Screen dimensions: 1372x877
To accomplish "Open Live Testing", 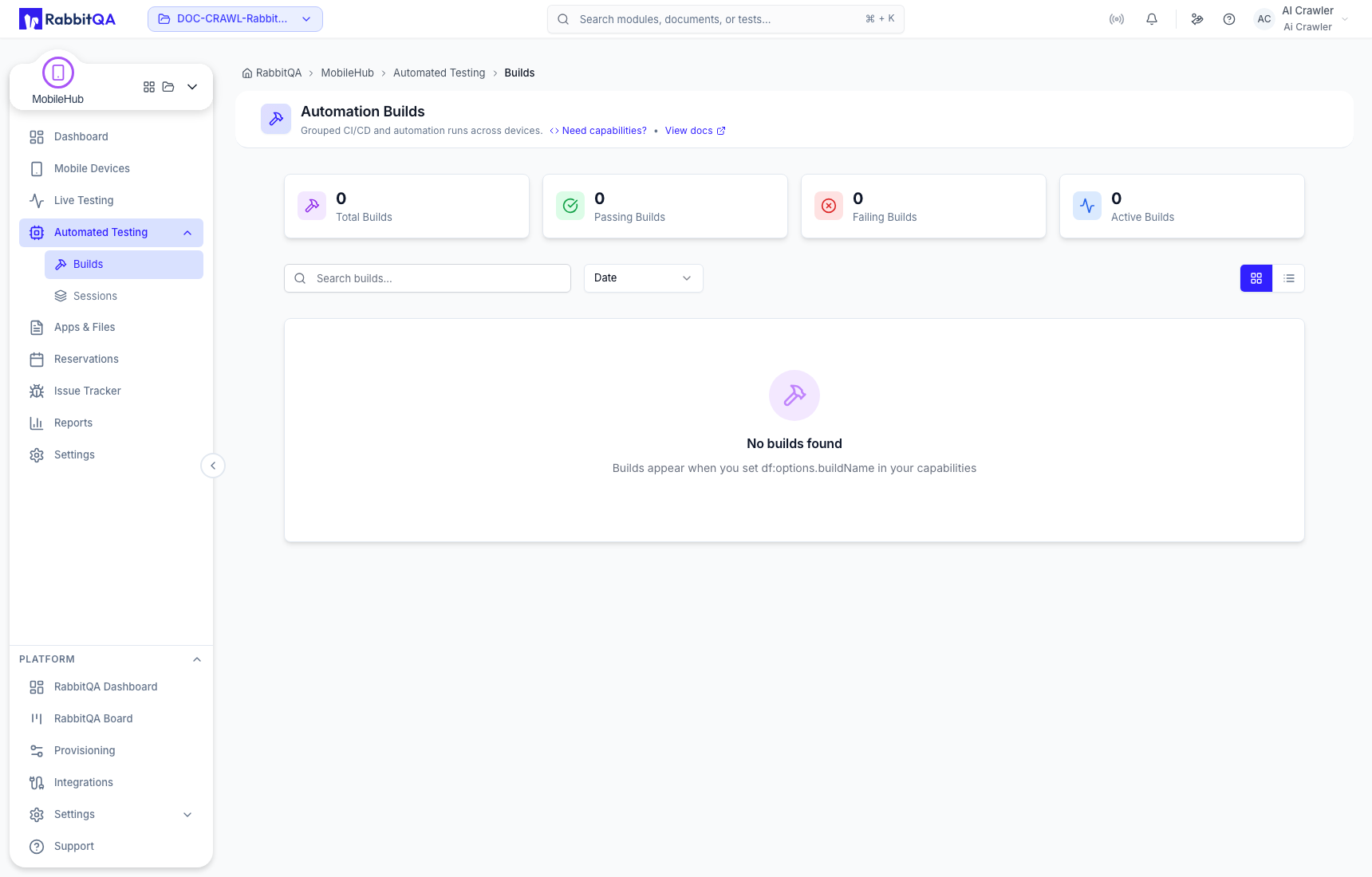I will [111, 201].
